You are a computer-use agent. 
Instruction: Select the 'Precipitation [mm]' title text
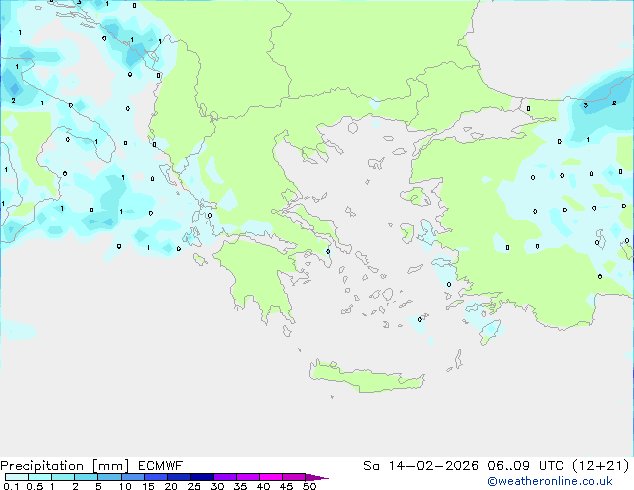65,466
